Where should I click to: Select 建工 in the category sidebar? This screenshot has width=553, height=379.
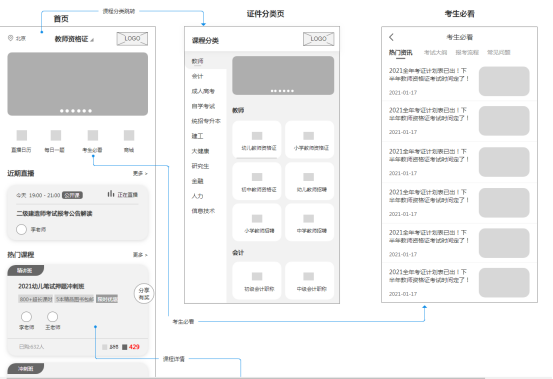pyautogui.click(x=198, y=136)
